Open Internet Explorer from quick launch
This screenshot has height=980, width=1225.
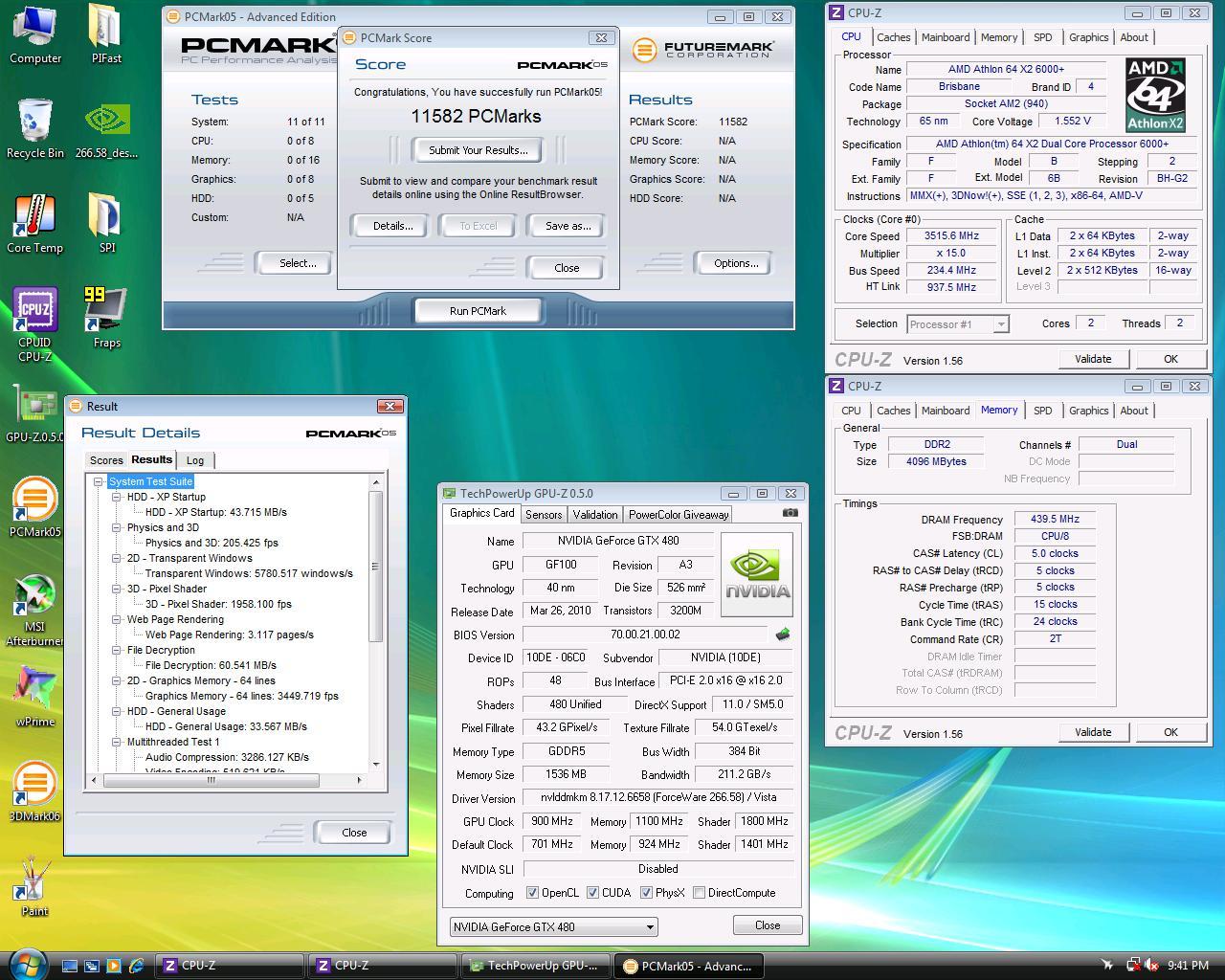(136, 966)
